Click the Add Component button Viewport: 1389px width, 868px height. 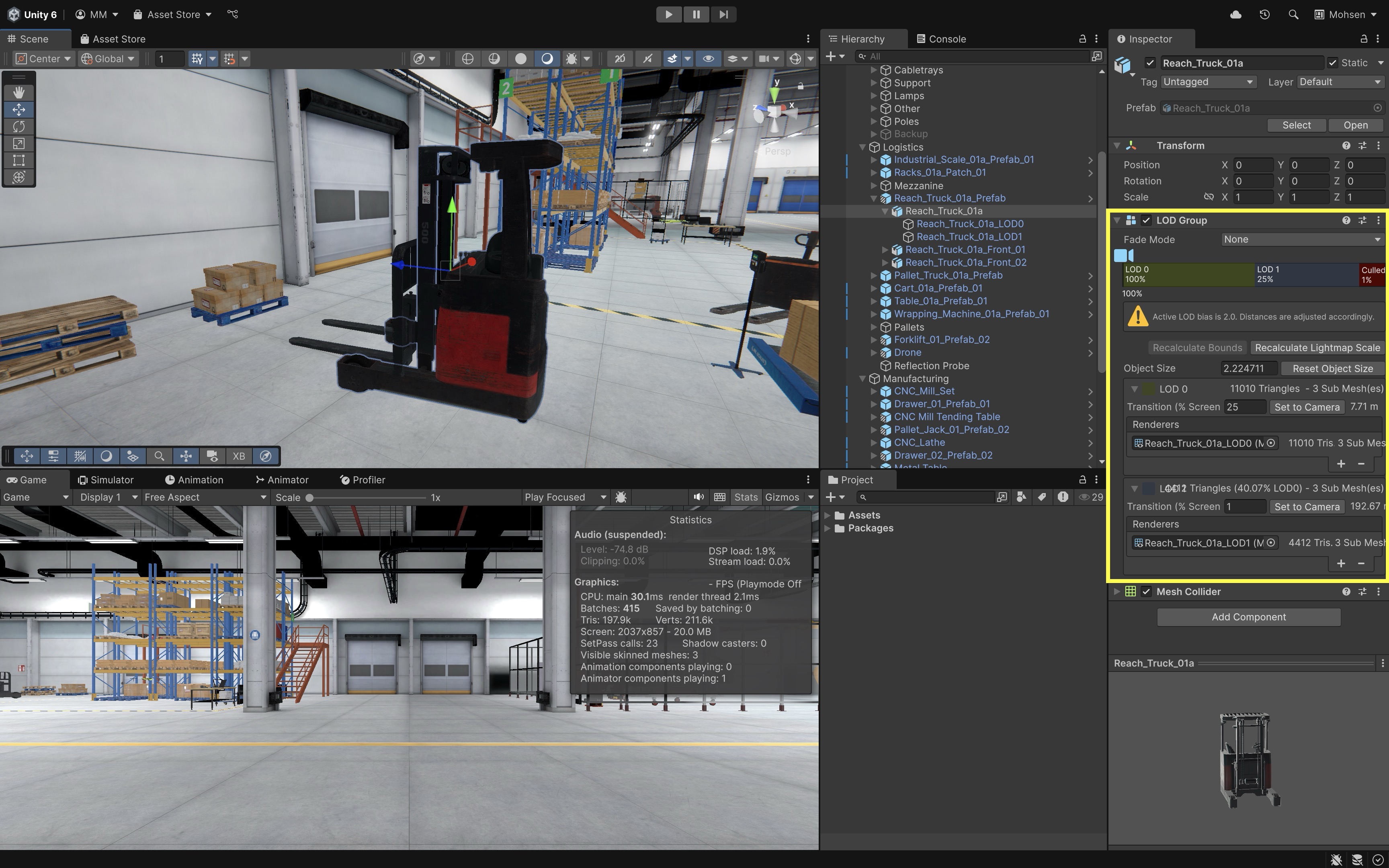pos(1248,617)
